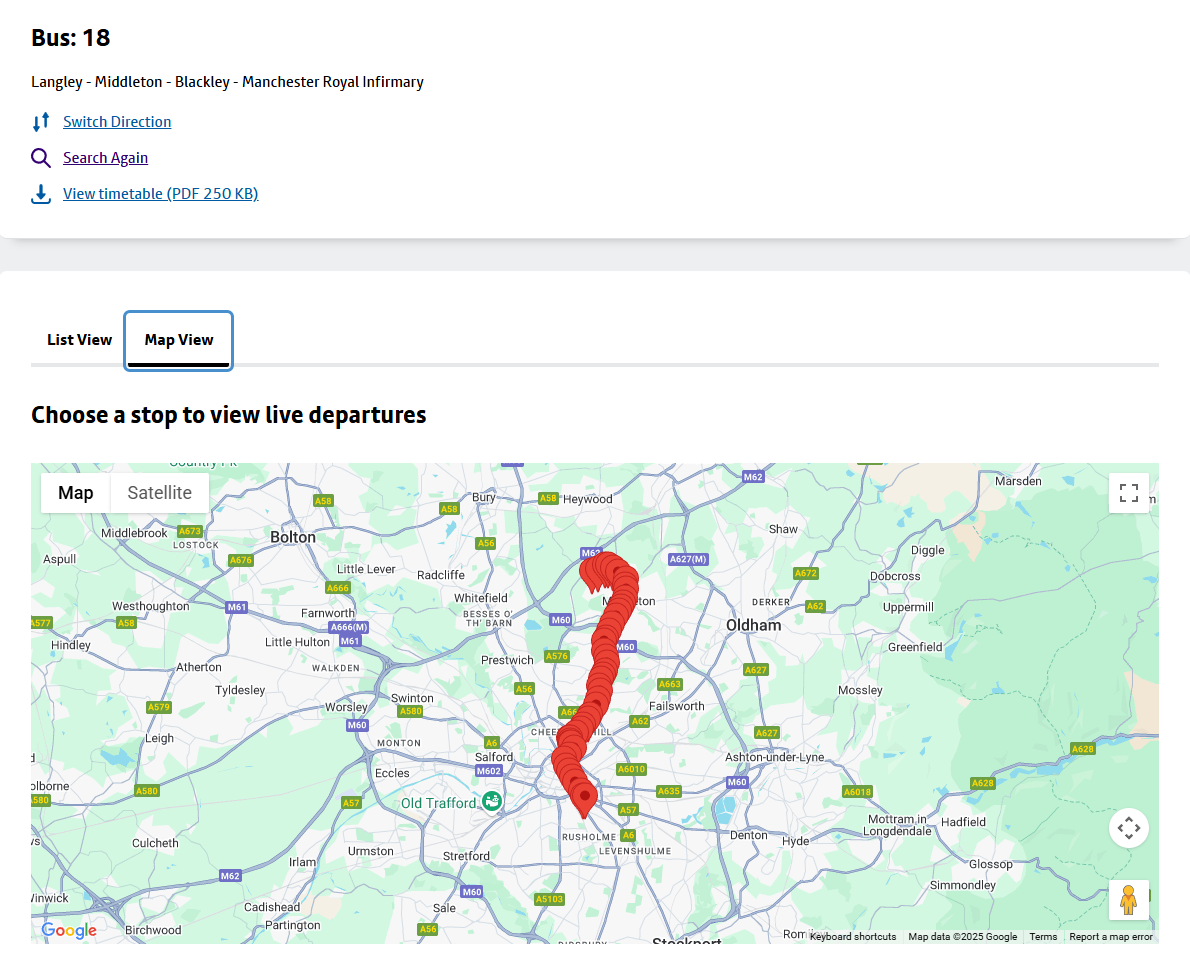This screenshot has height=959, width=1190.
Task: Click the Search Again magnifier icon
Action: (x=41, y=158)
